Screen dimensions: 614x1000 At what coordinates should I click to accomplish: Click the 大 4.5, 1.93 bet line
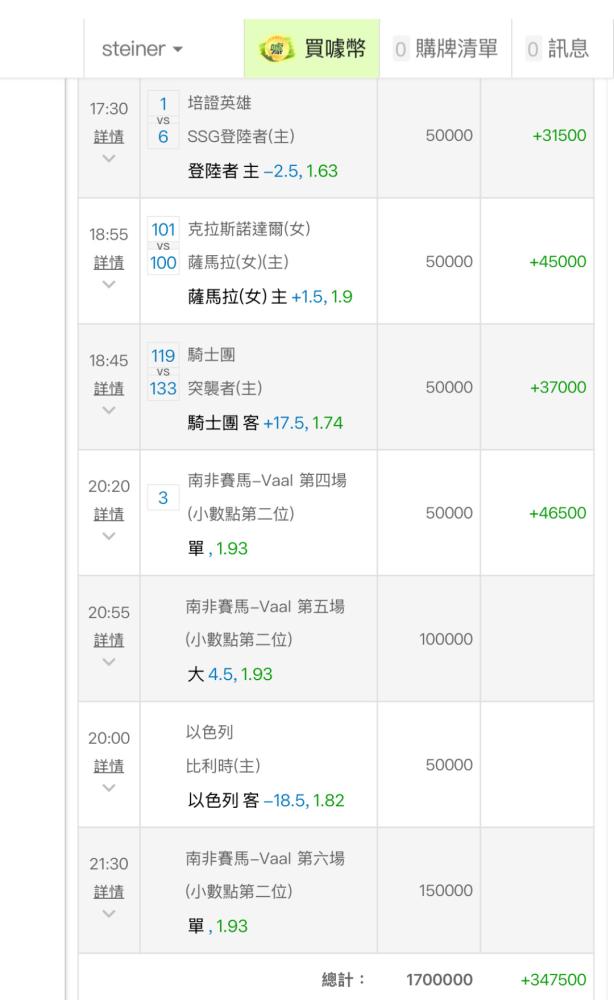pos(230,674)
